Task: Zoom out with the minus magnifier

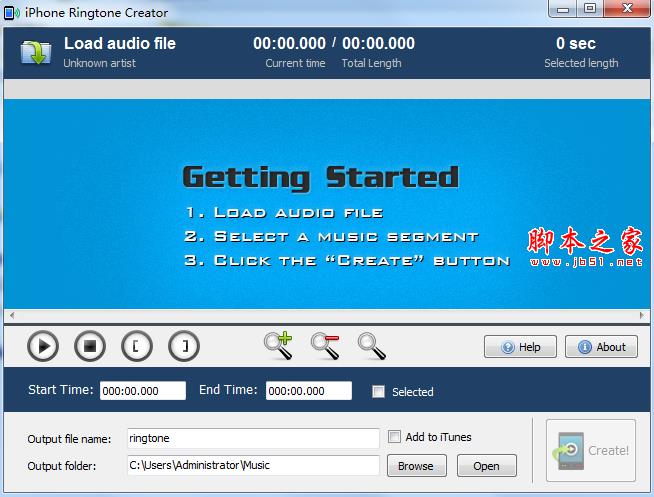Action: (x=325, y=346)
